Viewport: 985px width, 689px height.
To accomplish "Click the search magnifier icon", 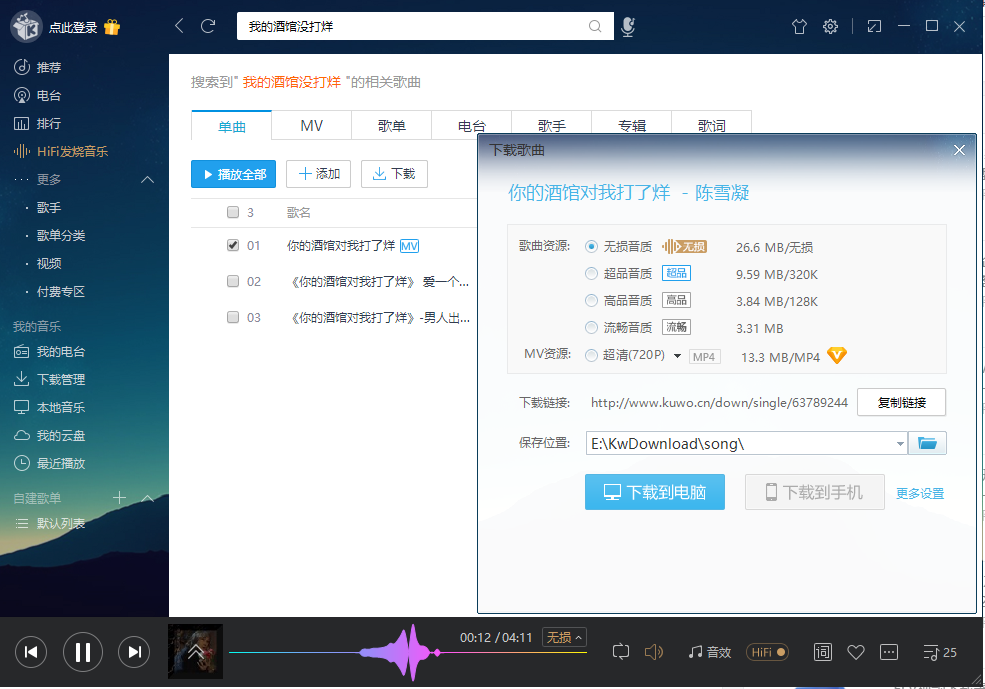I will [x=594, y=26].
